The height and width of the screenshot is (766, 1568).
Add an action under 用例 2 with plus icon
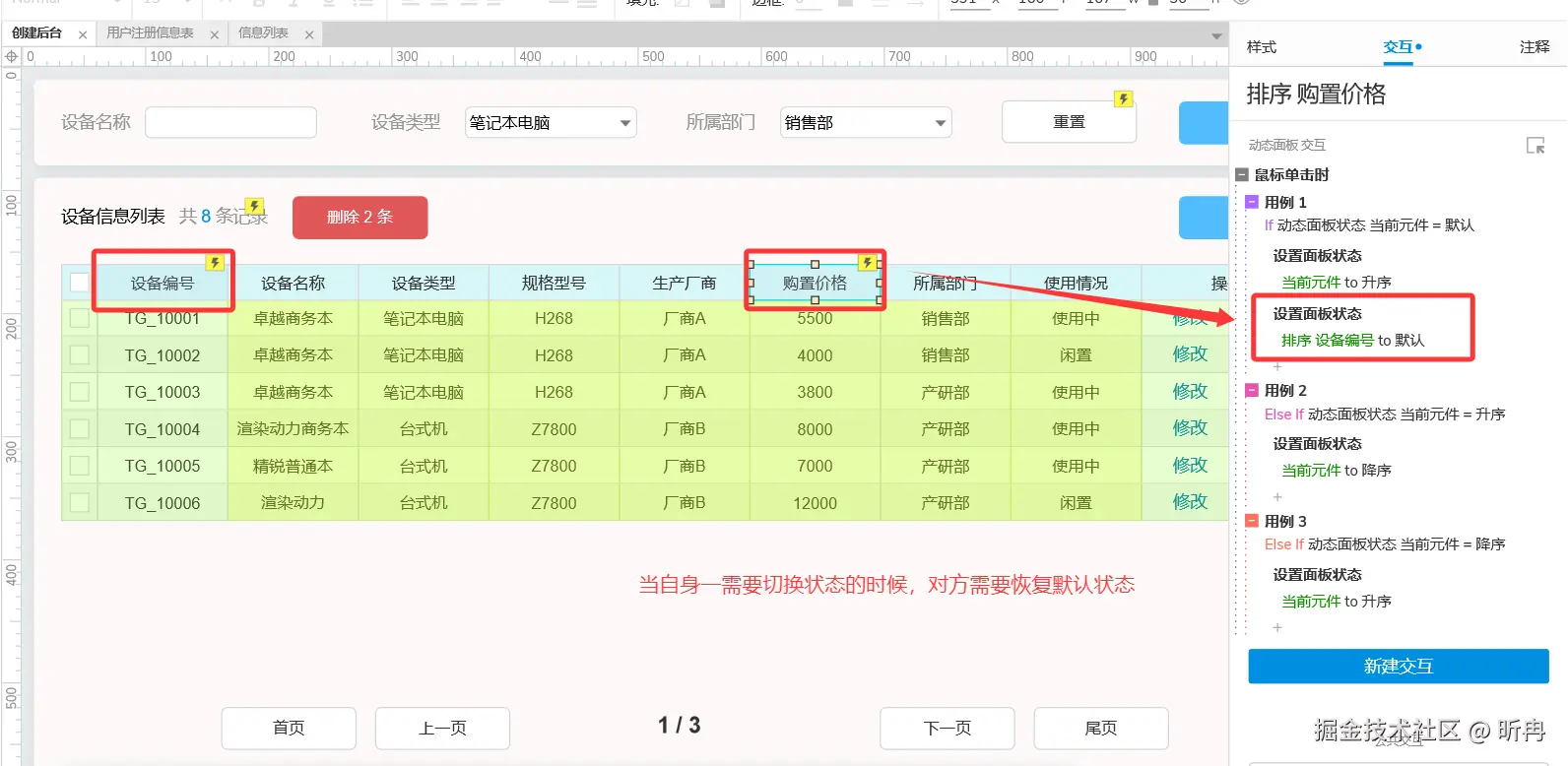point(1277,497)
